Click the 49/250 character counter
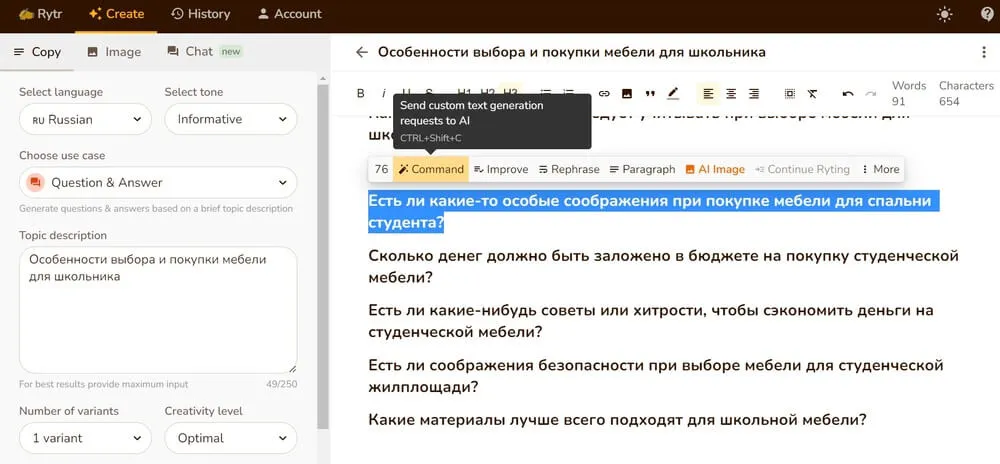This screenshot has width=1000, height=464. 281,384
